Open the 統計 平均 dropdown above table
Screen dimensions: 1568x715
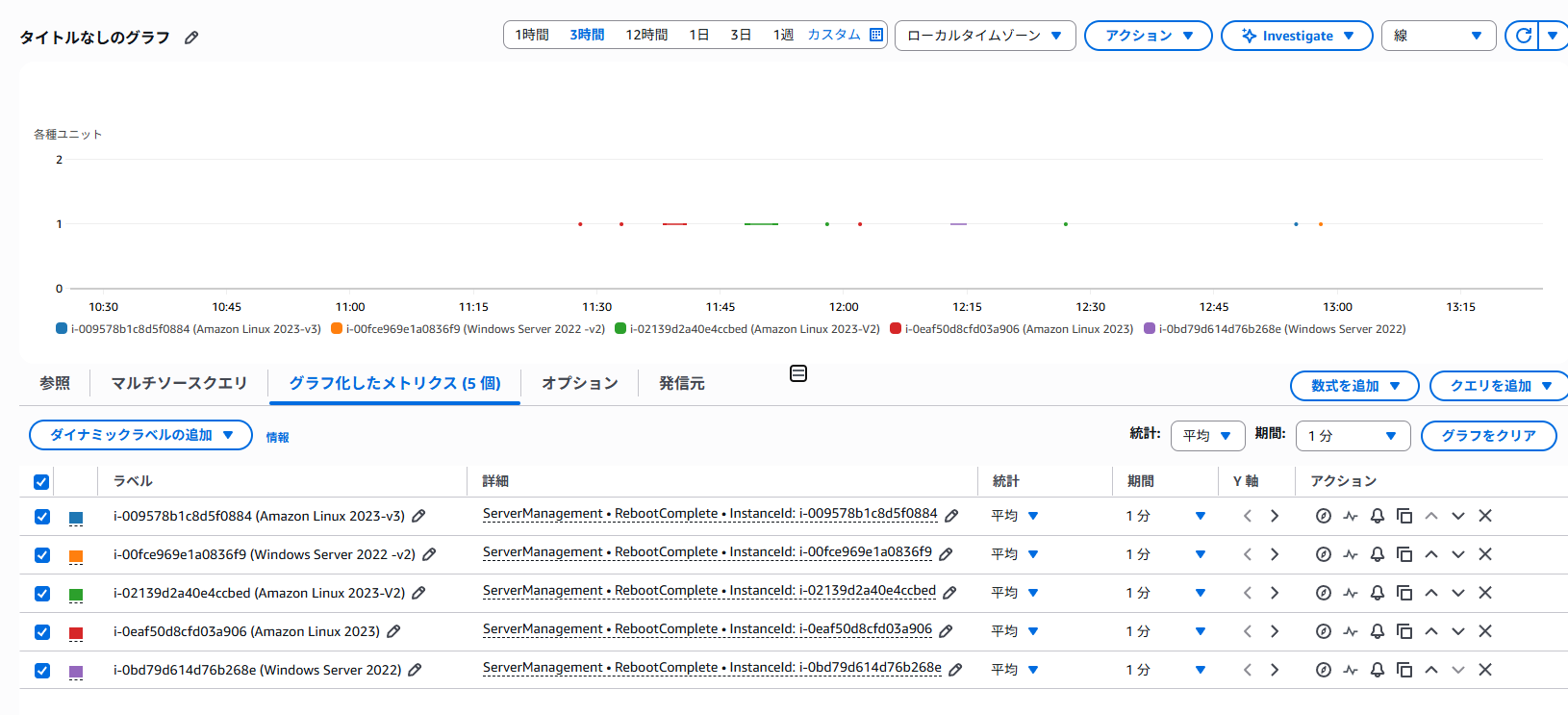1208,436
